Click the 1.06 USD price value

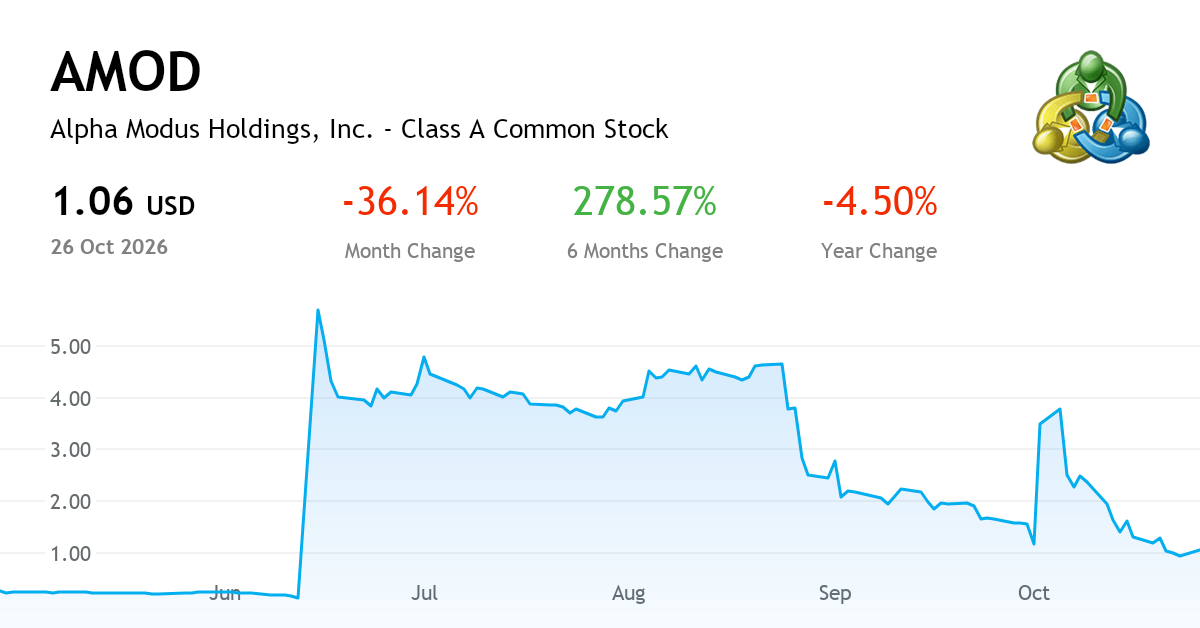[123, 203]
